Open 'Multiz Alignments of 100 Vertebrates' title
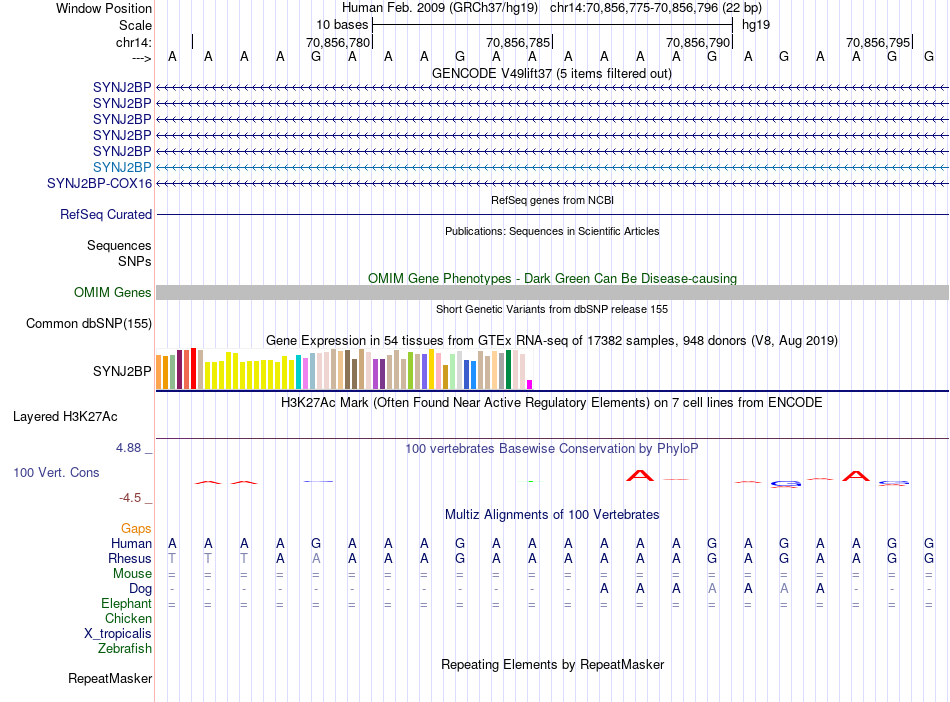This screenshot has width=950, height=702. pos(552,515)
